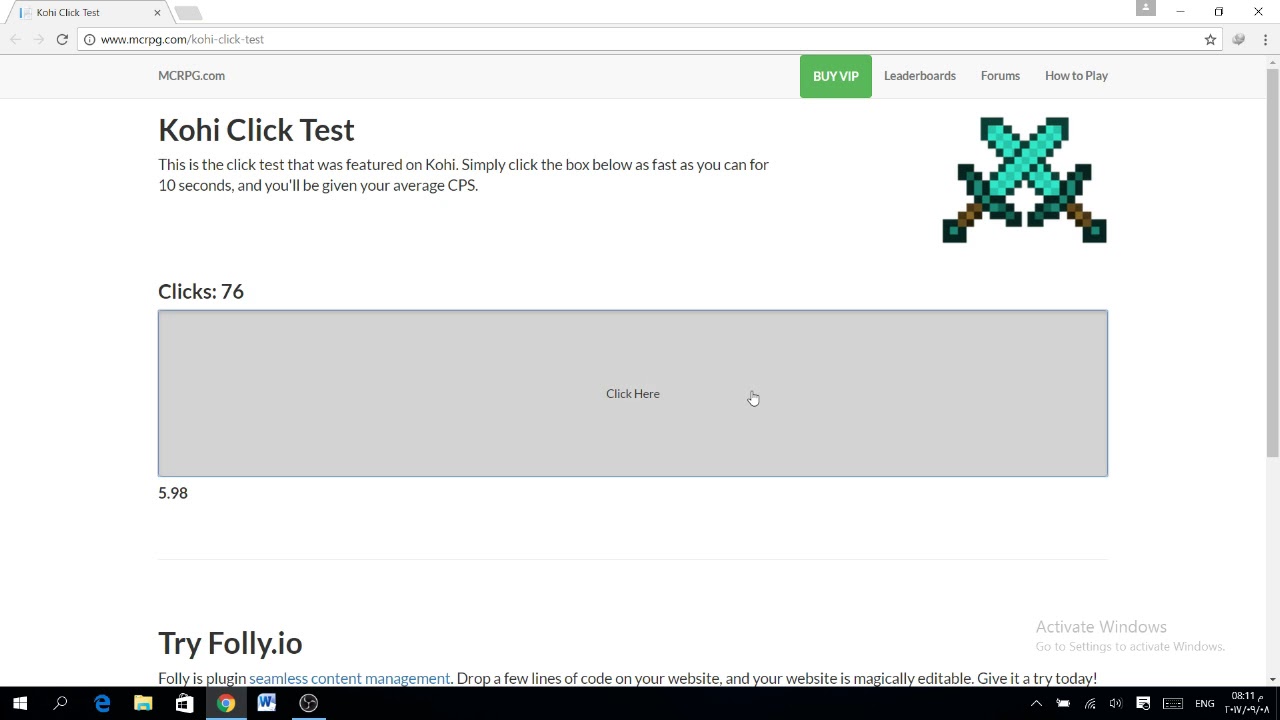This screenshot has width=1280, height=720.
Task: Click the site info icon in address bar
Action: [x=89, y=39]
